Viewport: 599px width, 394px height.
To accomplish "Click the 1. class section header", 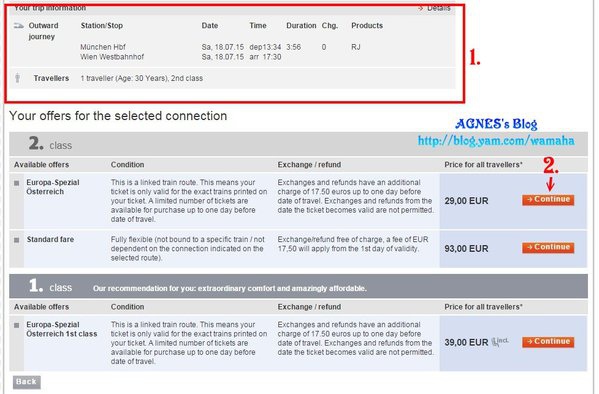I will [298, 286].
